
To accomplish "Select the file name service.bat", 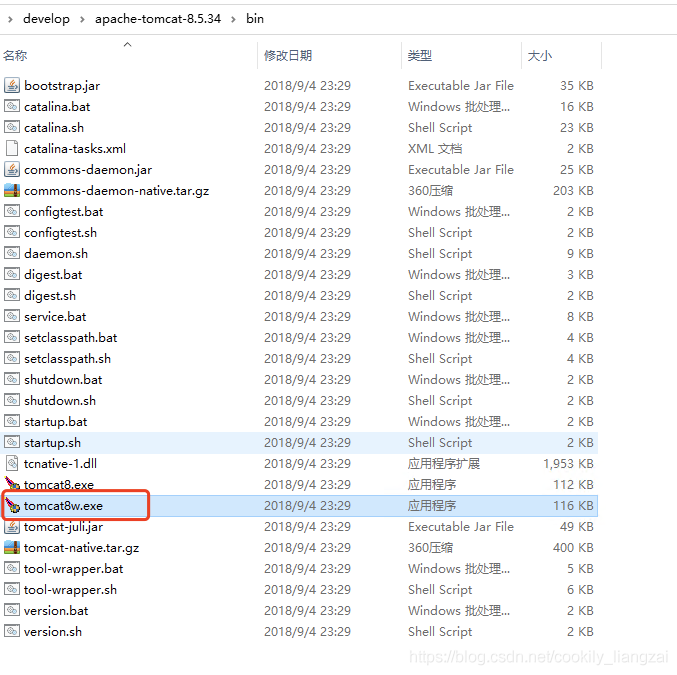I will [55, 317].
